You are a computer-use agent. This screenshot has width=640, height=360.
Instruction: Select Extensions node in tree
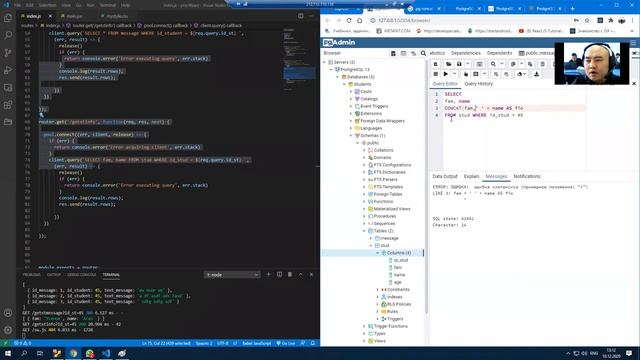tap(371, 113)
